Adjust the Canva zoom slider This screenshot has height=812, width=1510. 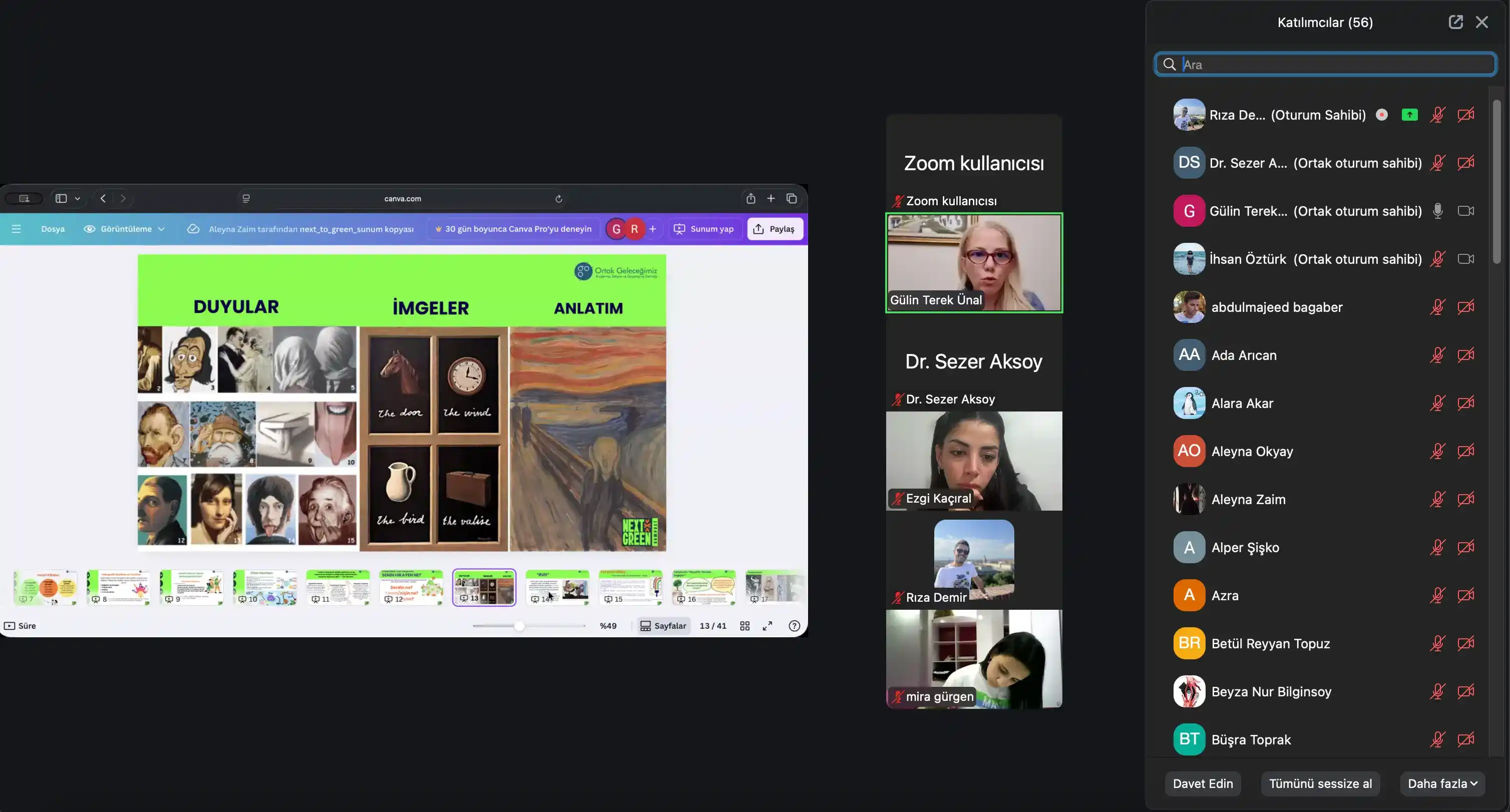pos(519,626)
